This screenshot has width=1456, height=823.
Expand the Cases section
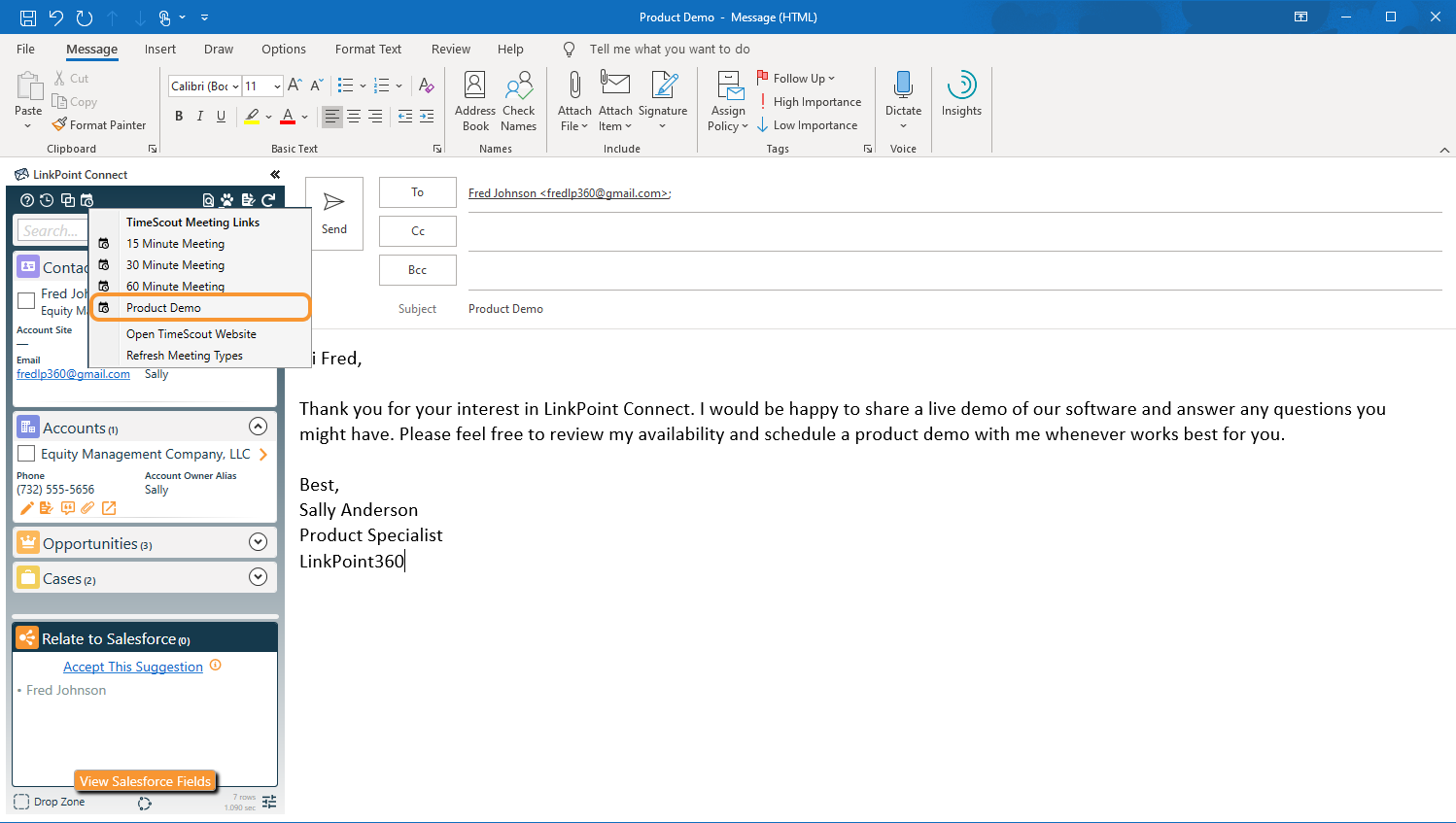coord(258,577)
